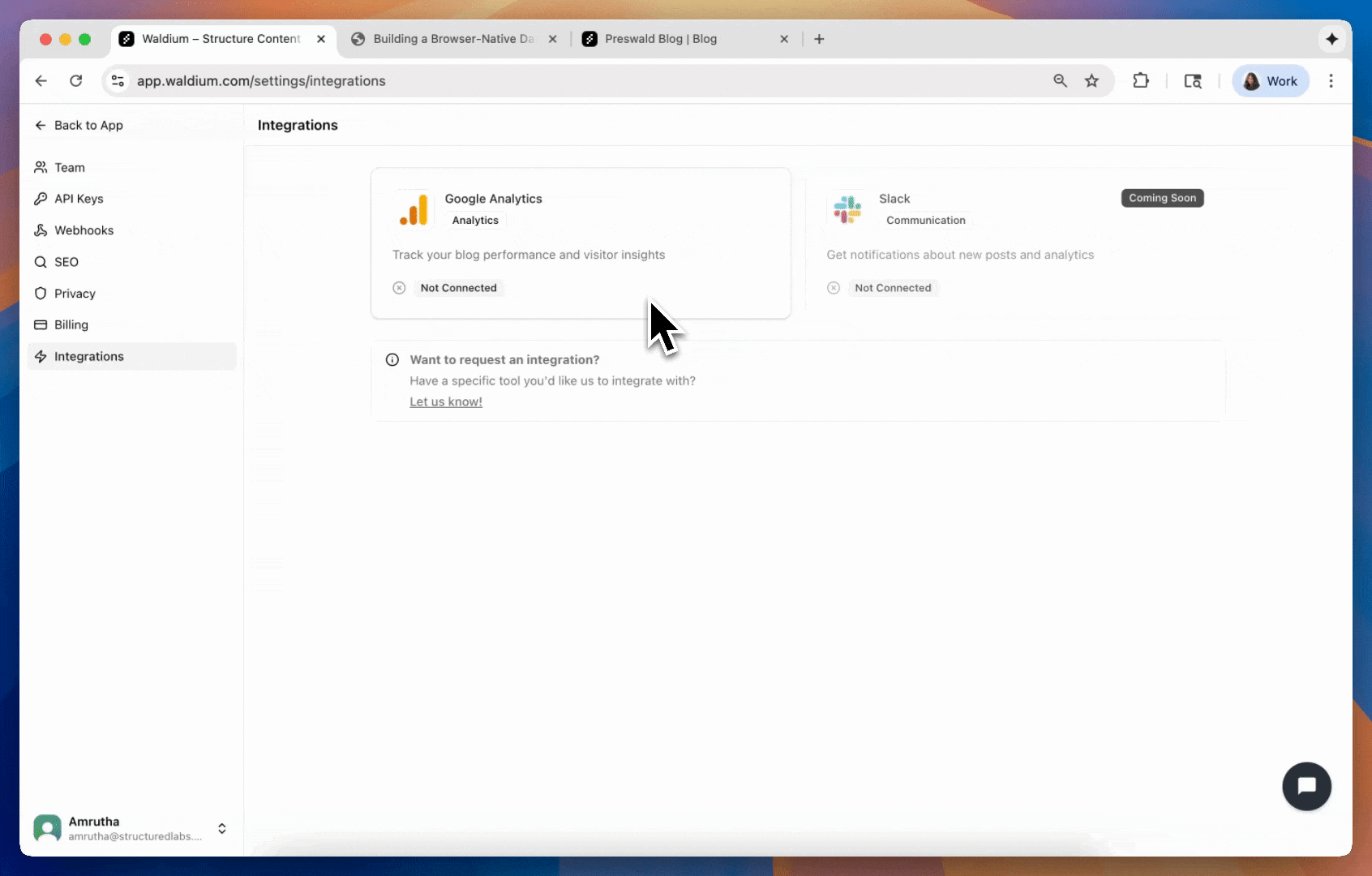Image resolution: width=1372 pixels, height=876 pixels.
Task: Click the address bar URL field
Action: [x=261, y=81]
